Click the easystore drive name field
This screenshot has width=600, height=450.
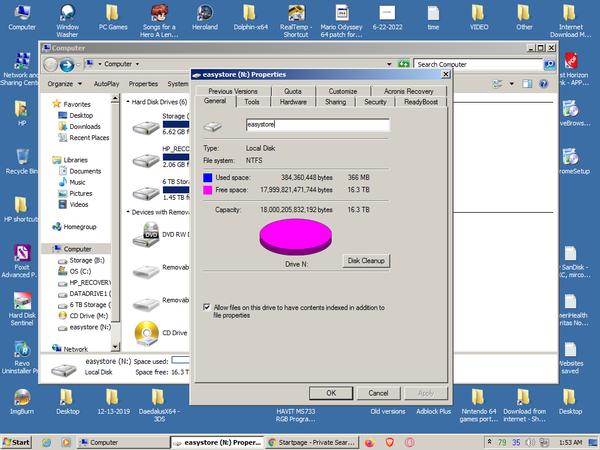click(x=316, y=125)
